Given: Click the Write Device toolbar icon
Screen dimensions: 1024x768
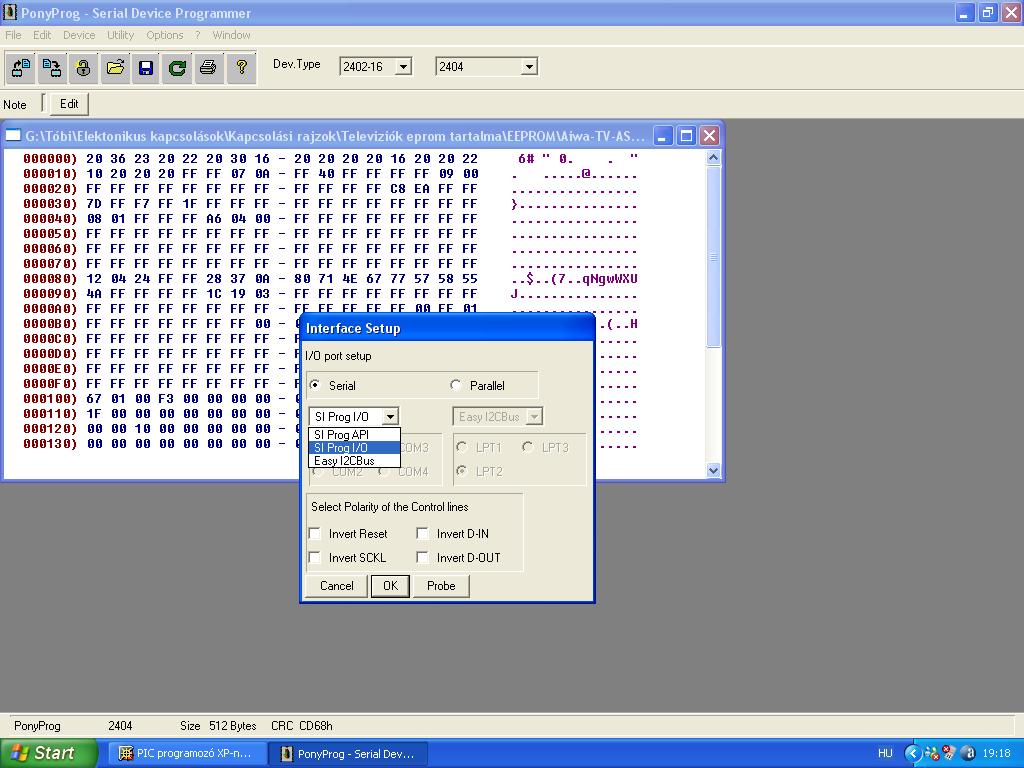Looking at the screenshot, I should pos(52,67).
